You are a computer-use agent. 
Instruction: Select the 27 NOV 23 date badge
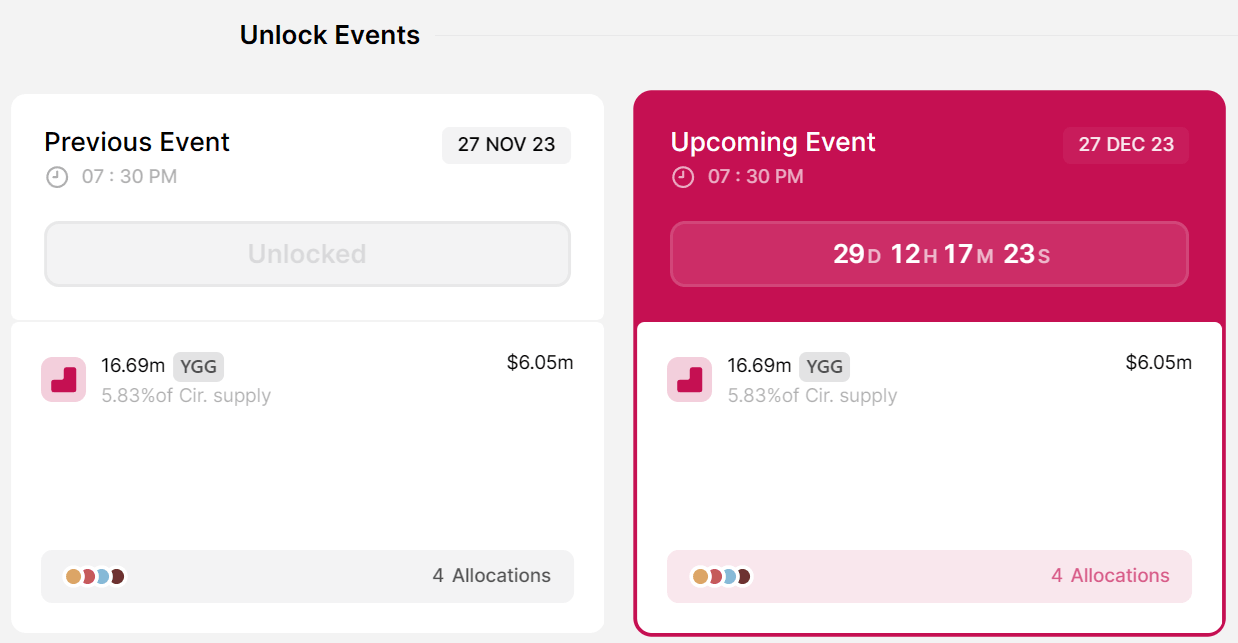coord(506,145)
